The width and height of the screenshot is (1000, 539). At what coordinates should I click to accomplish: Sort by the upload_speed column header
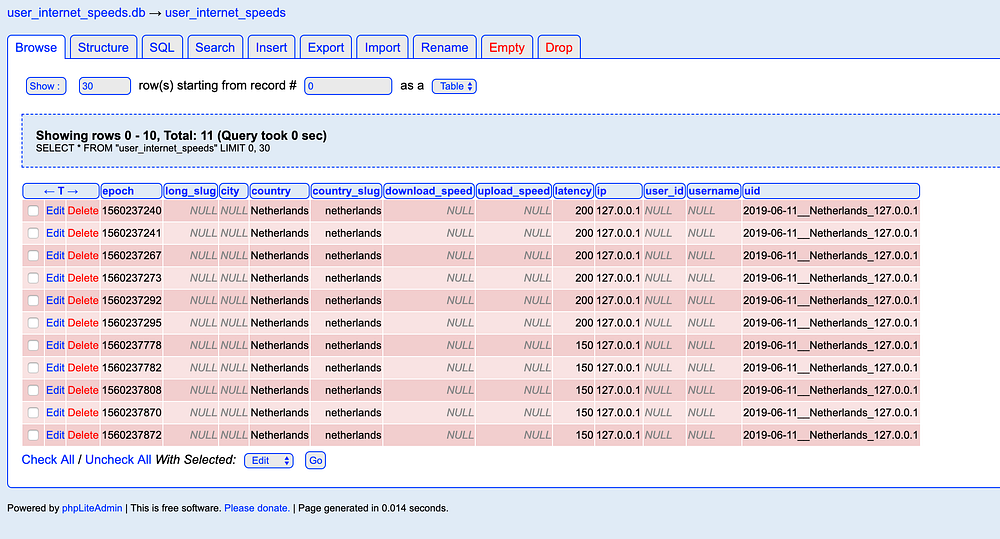pos(513,191)
